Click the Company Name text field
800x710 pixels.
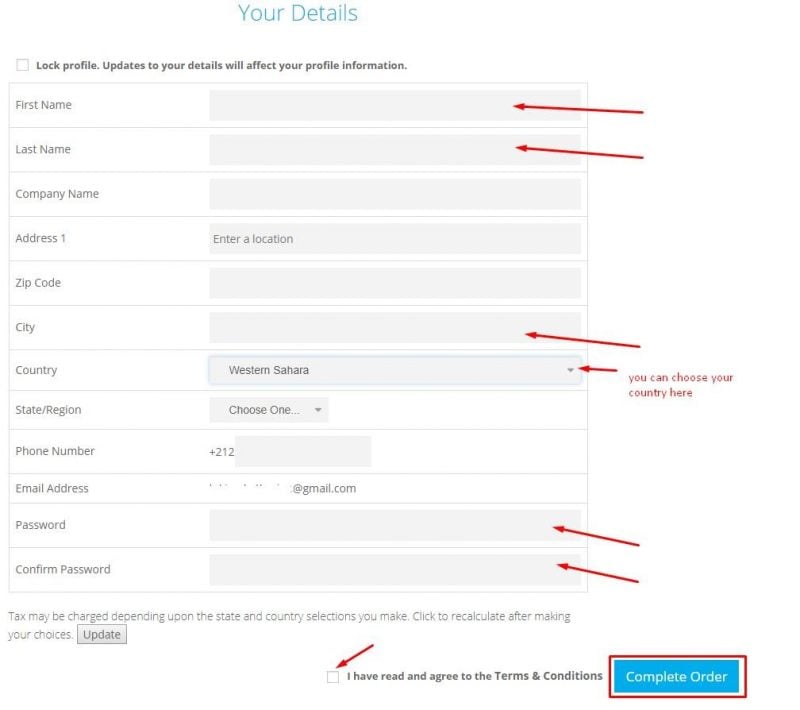click(395, 193)
